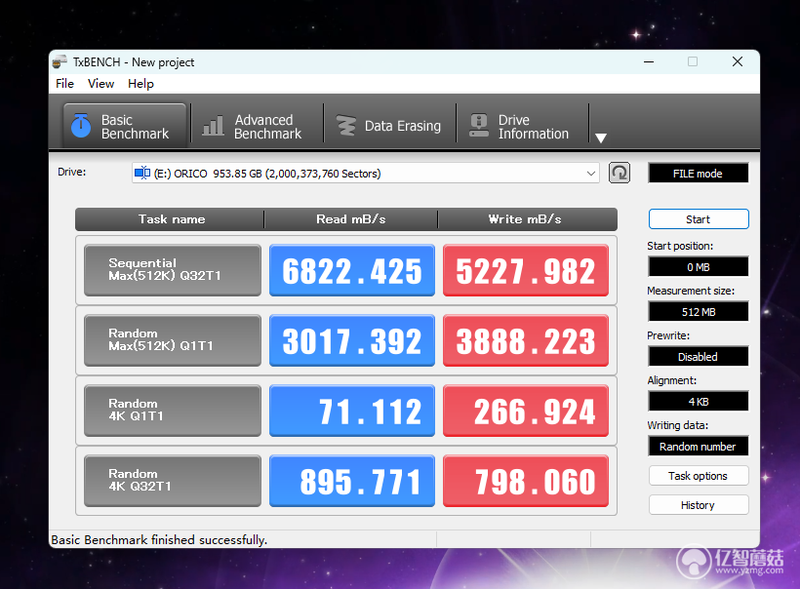
Task: Expand the toolbar overflow arrow
Action: (601, 138)
